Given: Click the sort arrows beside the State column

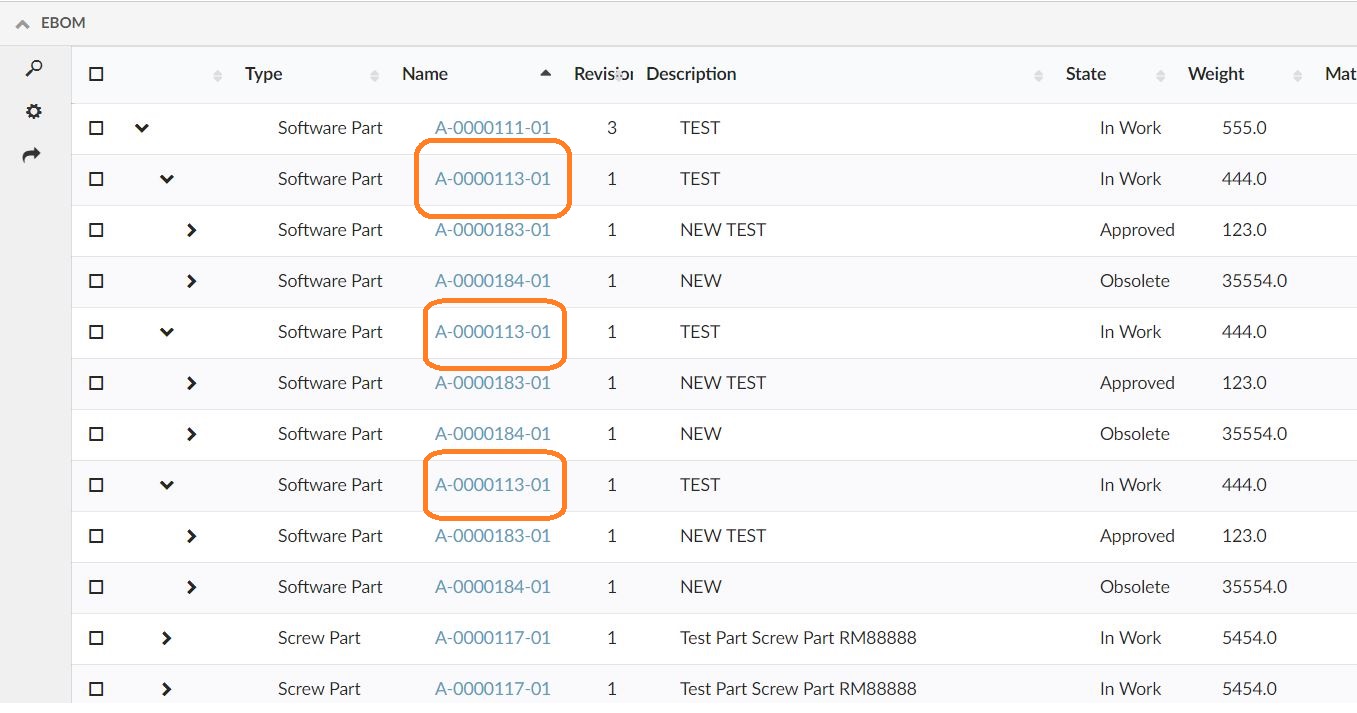Looking at the screenshot, I should [x=1161, y=75].
